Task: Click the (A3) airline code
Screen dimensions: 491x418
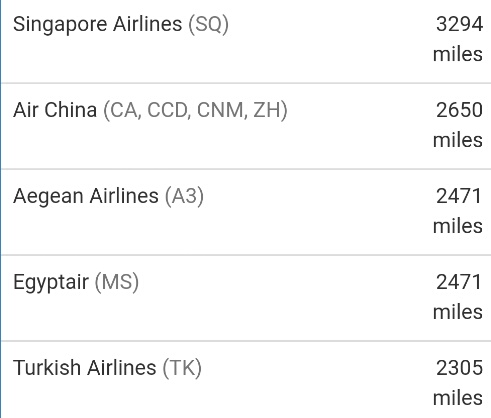Action: coord(184,196)
